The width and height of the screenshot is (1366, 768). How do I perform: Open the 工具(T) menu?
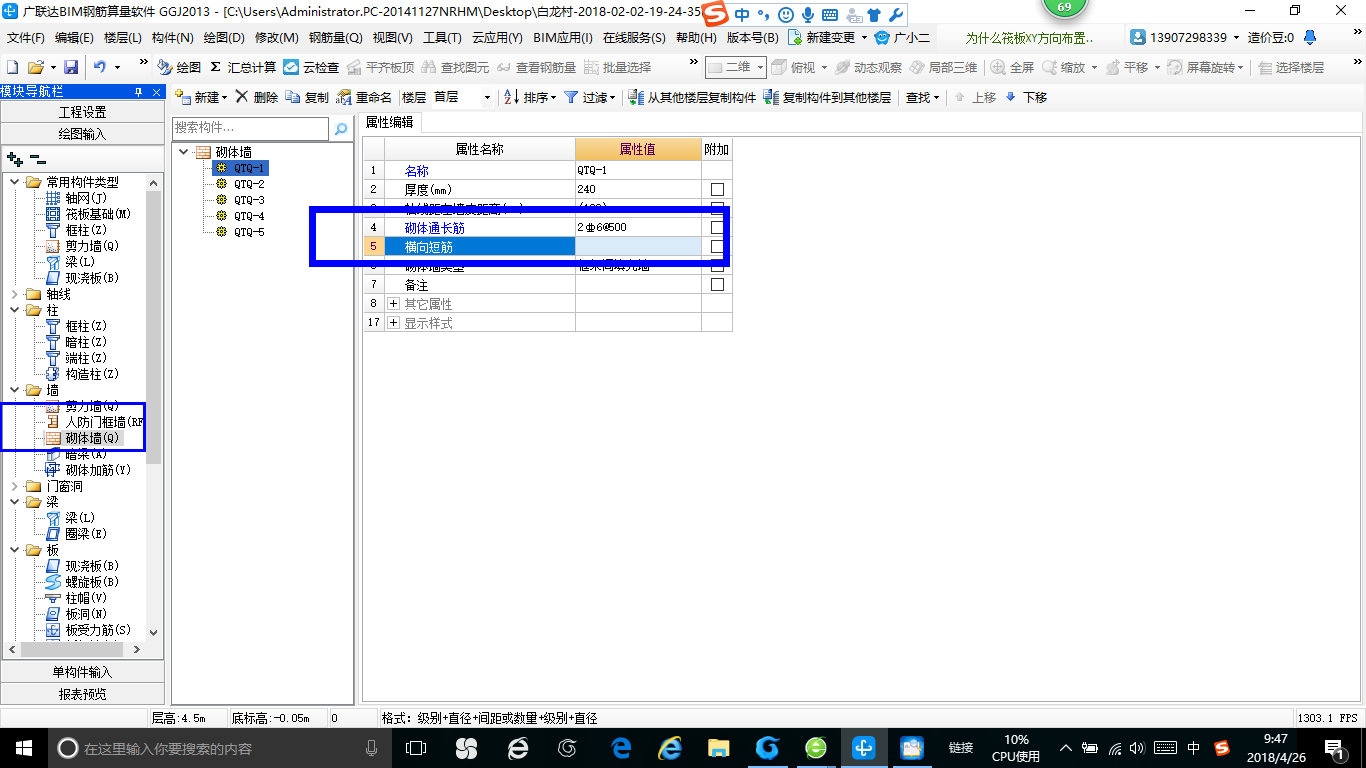[x=442, y=38]
